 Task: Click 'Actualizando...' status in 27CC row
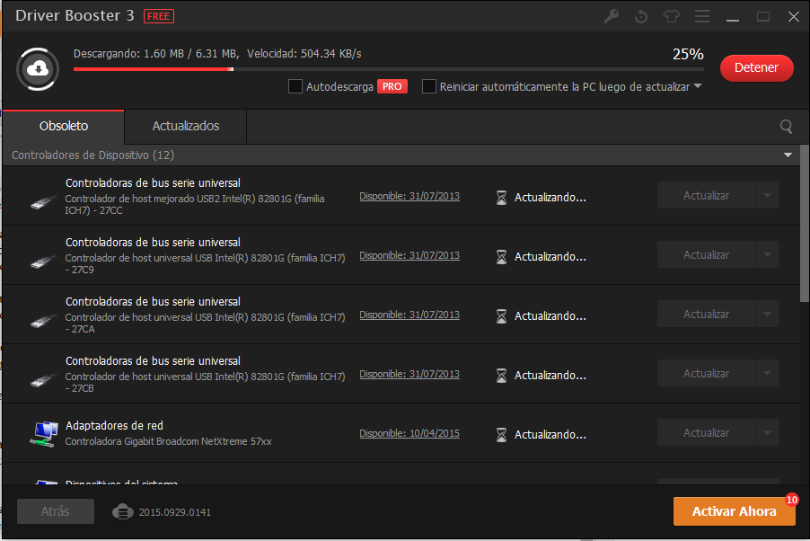tap(550, 197)
